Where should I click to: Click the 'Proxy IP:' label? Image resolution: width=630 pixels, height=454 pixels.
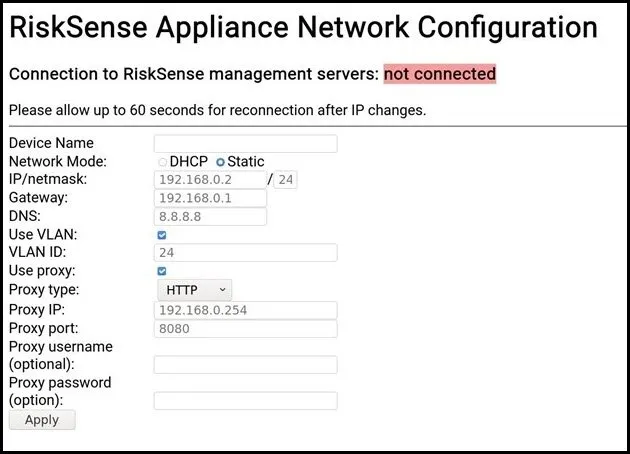[37, 310]
